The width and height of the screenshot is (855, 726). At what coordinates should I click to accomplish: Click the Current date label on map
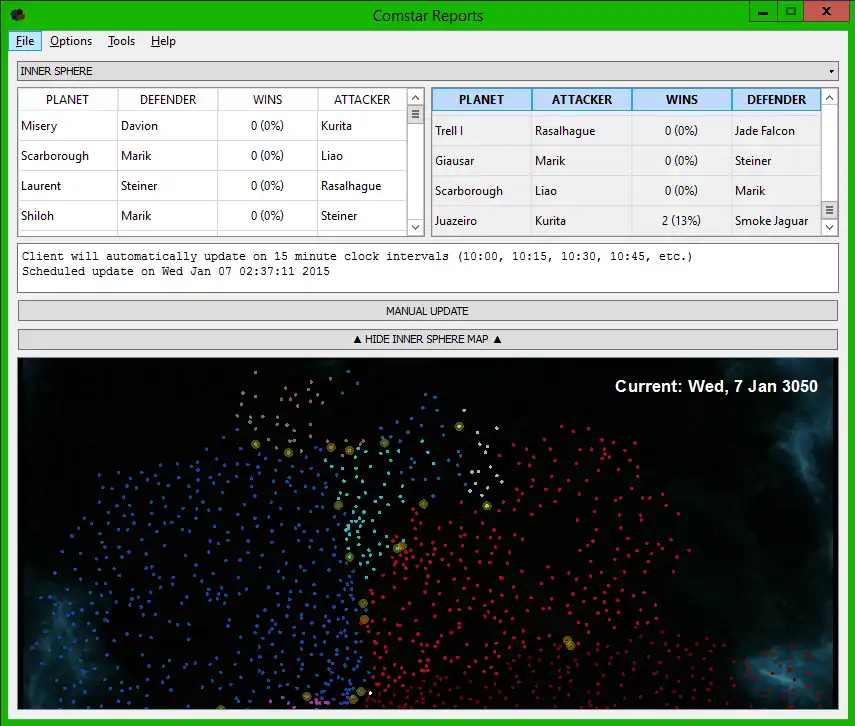click(716, 386)
